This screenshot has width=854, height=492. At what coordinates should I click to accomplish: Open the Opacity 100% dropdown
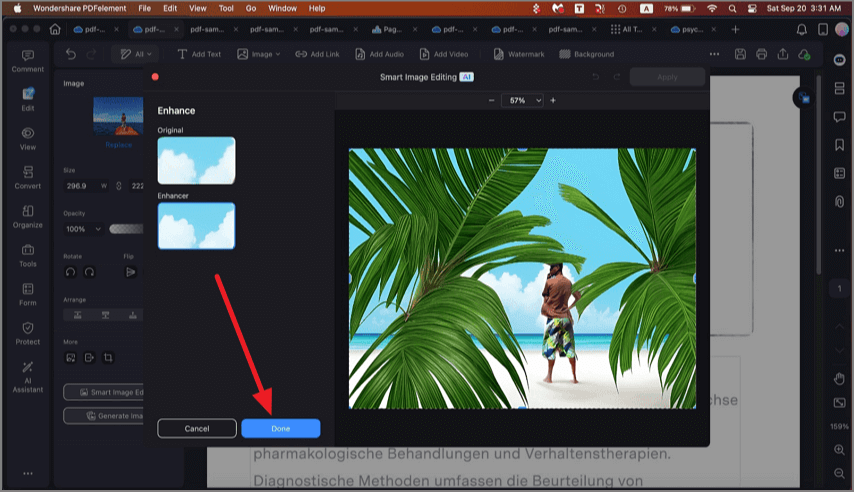click(x=82, y=229)
